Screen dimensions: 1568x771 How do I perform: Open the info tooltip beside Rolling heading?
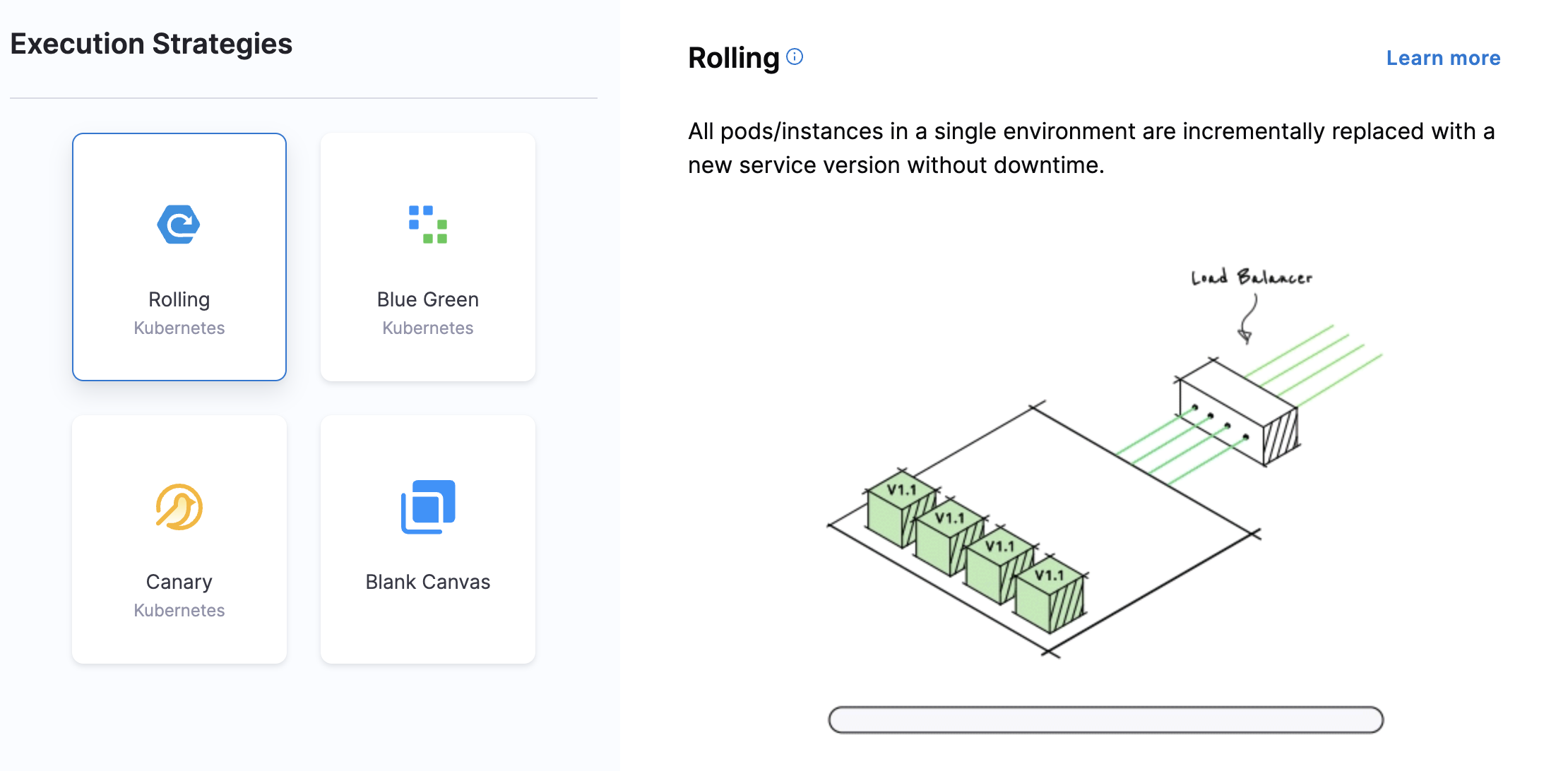(795, 56)
